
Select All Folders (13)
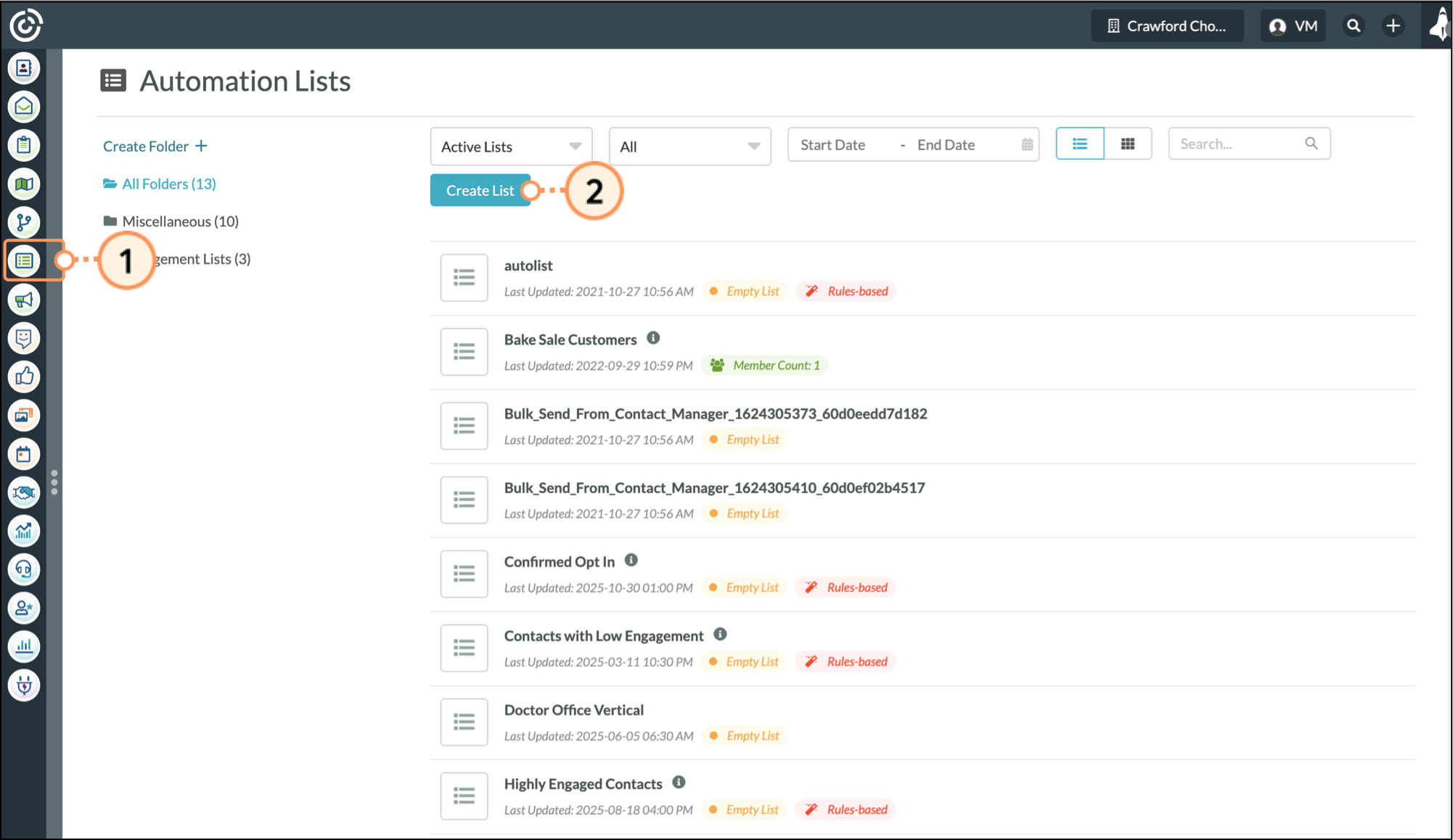168,184
